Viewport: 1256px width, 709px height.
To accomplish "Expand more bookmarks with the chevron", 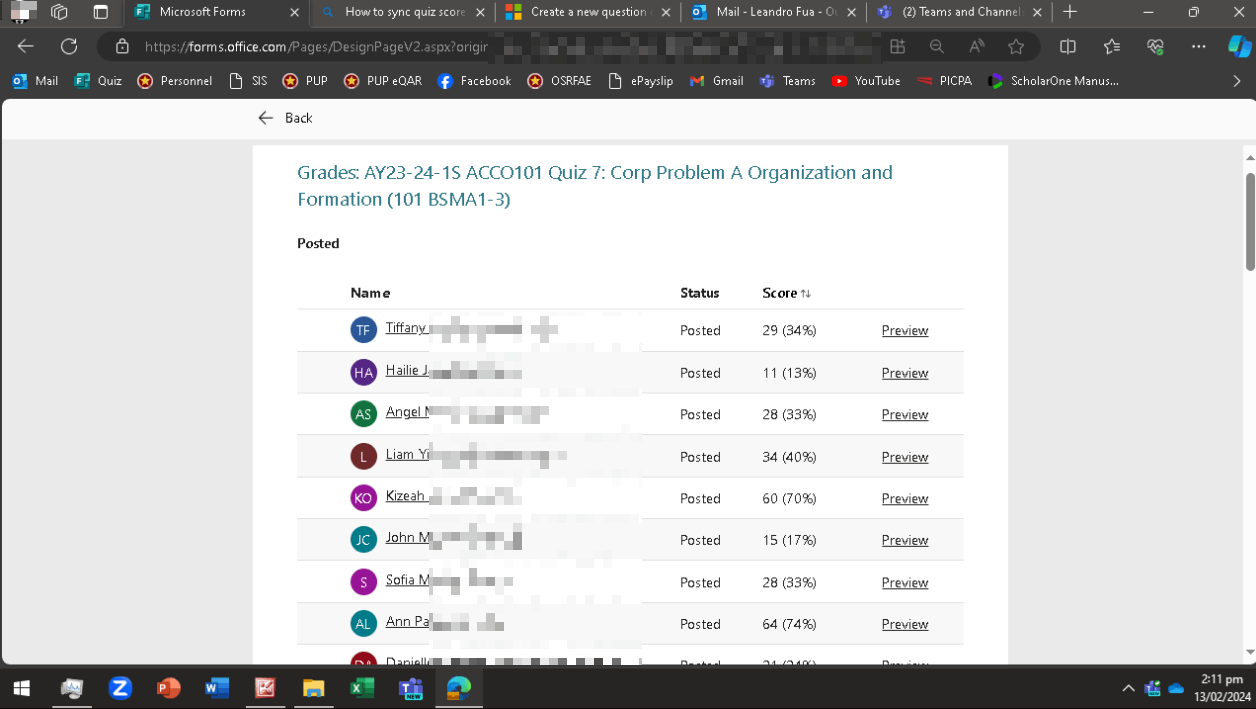I will [1237, 81].
